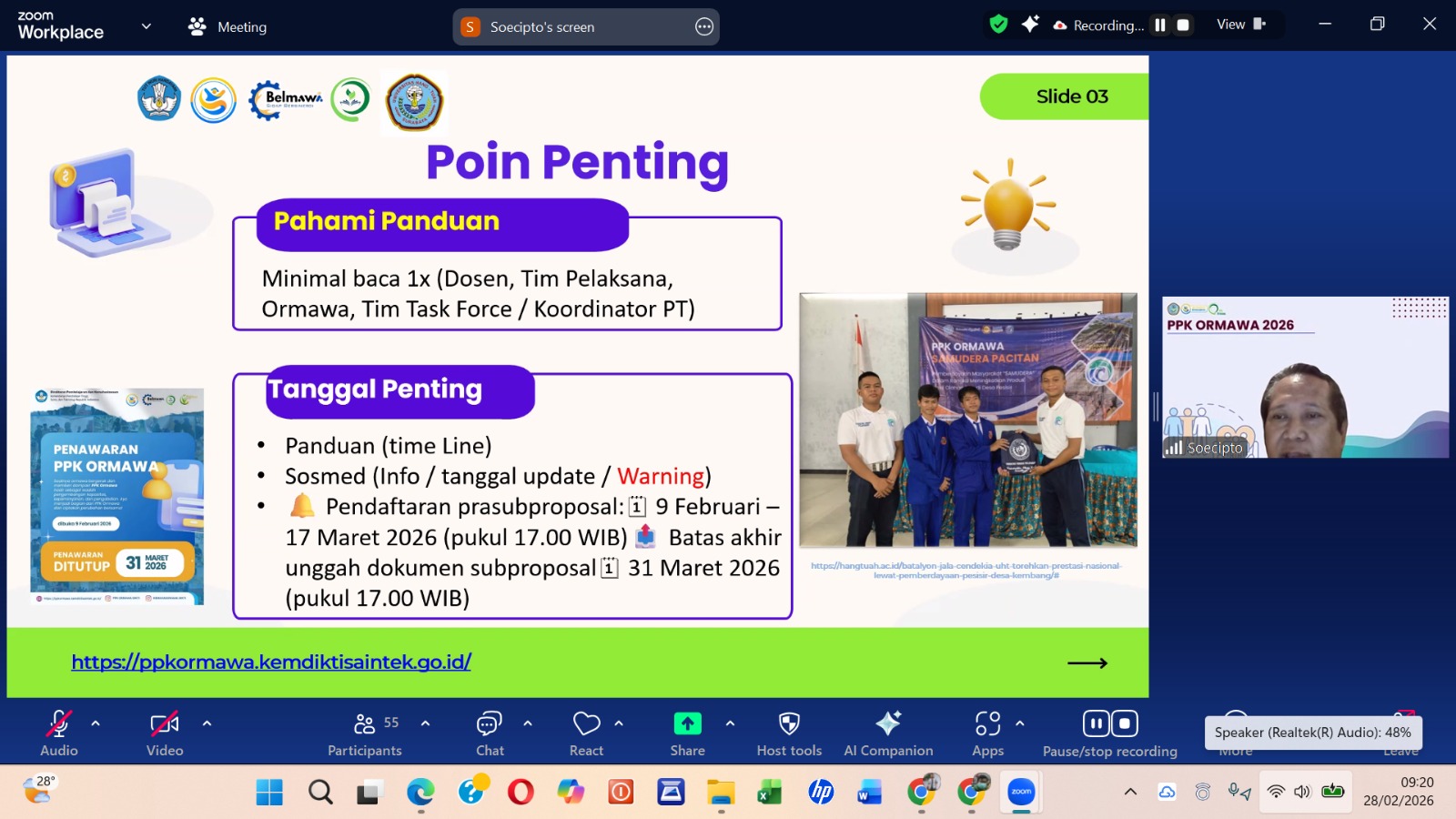Switch to the Meeting tab
The height and width of the screenshot is (819, 1456).
click(227, 26)
